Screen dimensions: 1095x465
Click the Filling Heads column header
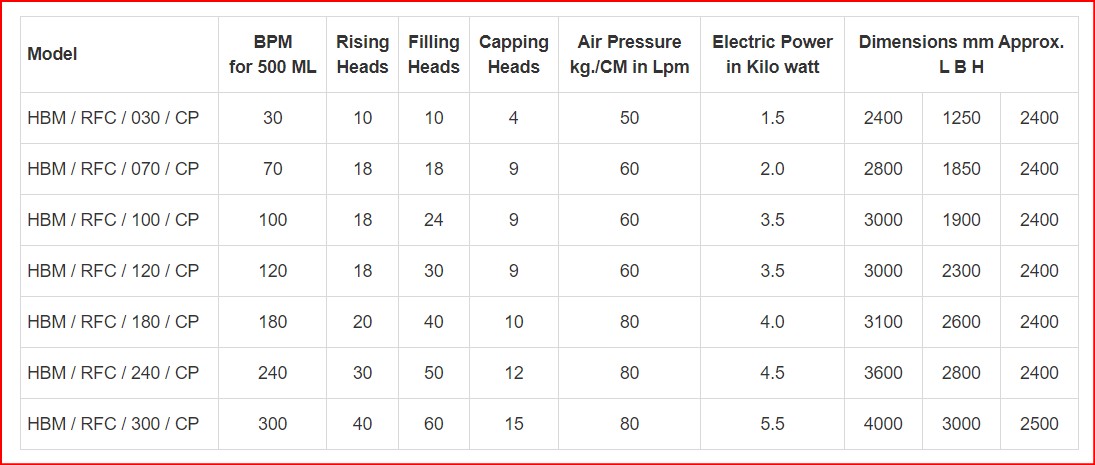pyautogui.click(x=434, y=54)
